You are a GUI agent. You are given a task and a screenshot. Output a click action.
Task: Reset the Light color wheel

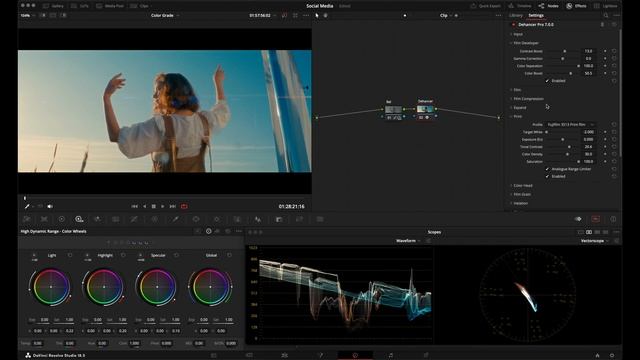click(x=70, y=256)
